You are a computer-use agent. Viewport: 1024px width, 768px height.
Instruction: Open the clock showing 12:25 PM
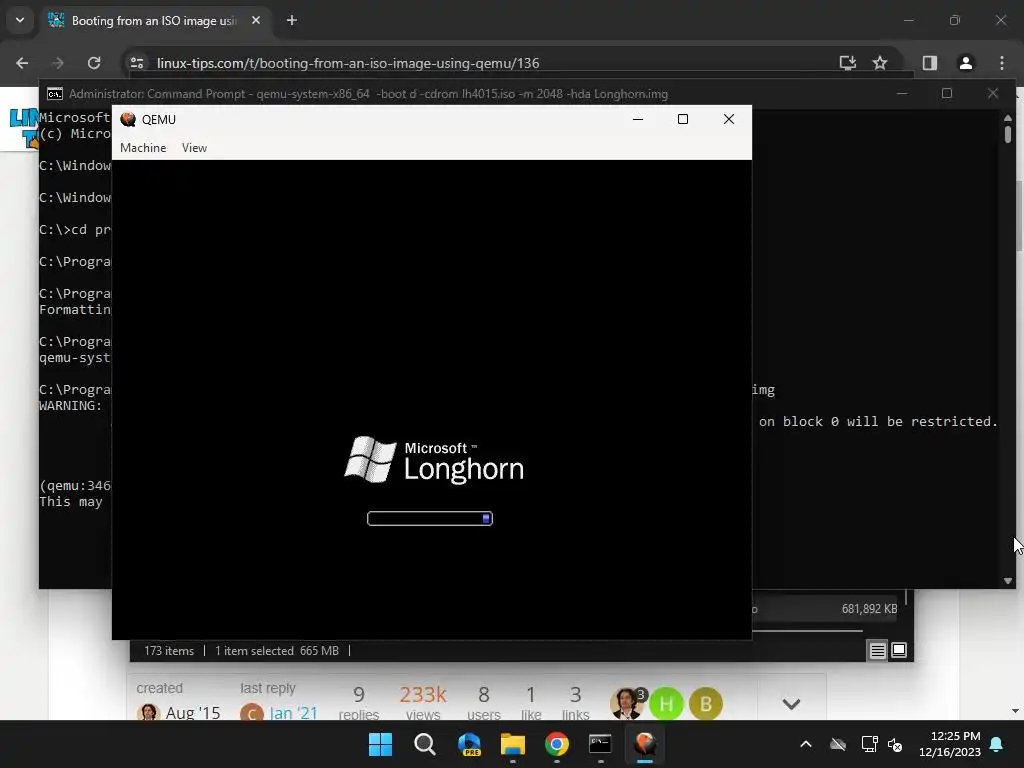click(x=950, y=744)
